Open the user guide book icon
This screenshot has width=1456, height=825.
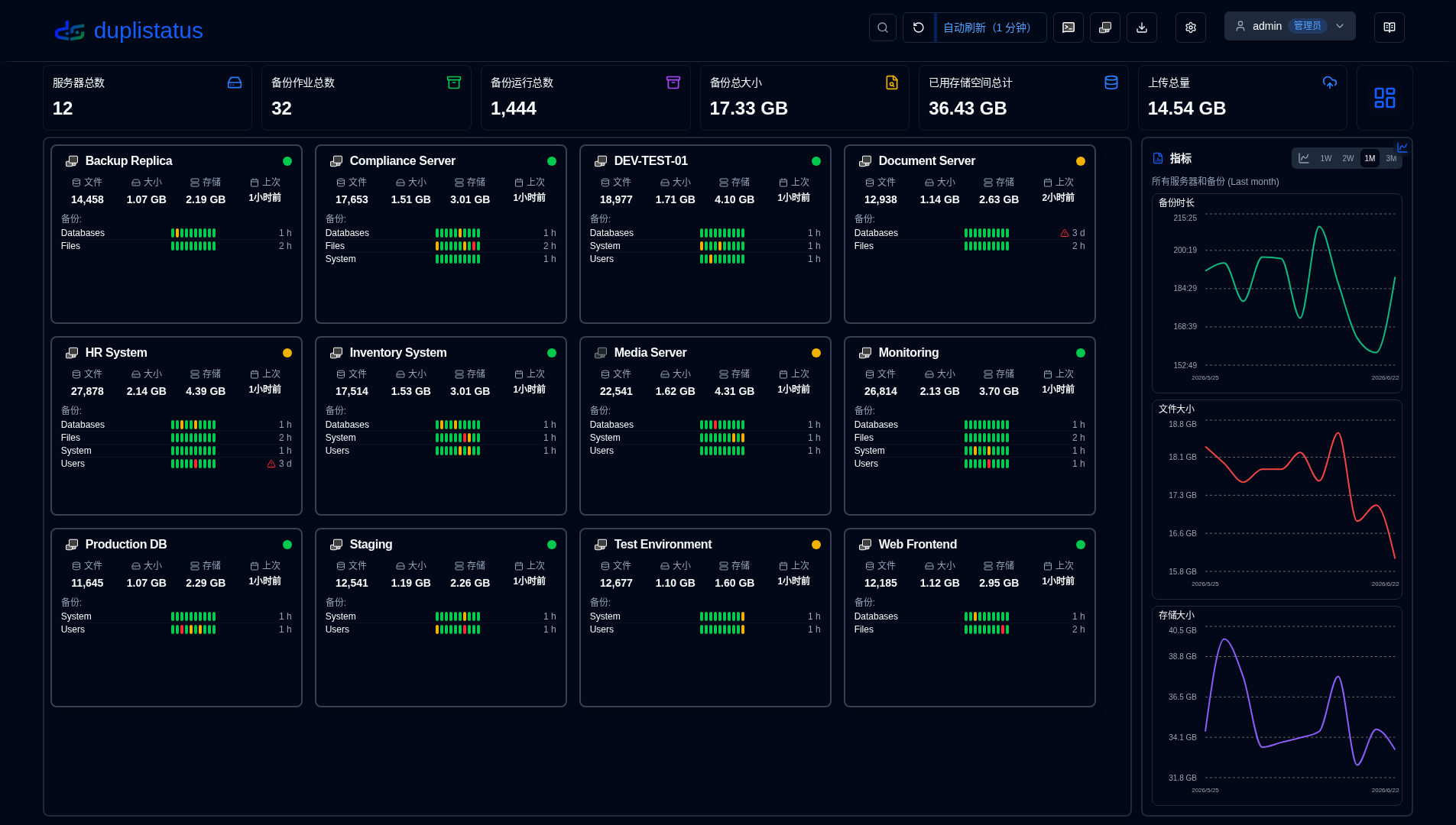coord(1389,27)
